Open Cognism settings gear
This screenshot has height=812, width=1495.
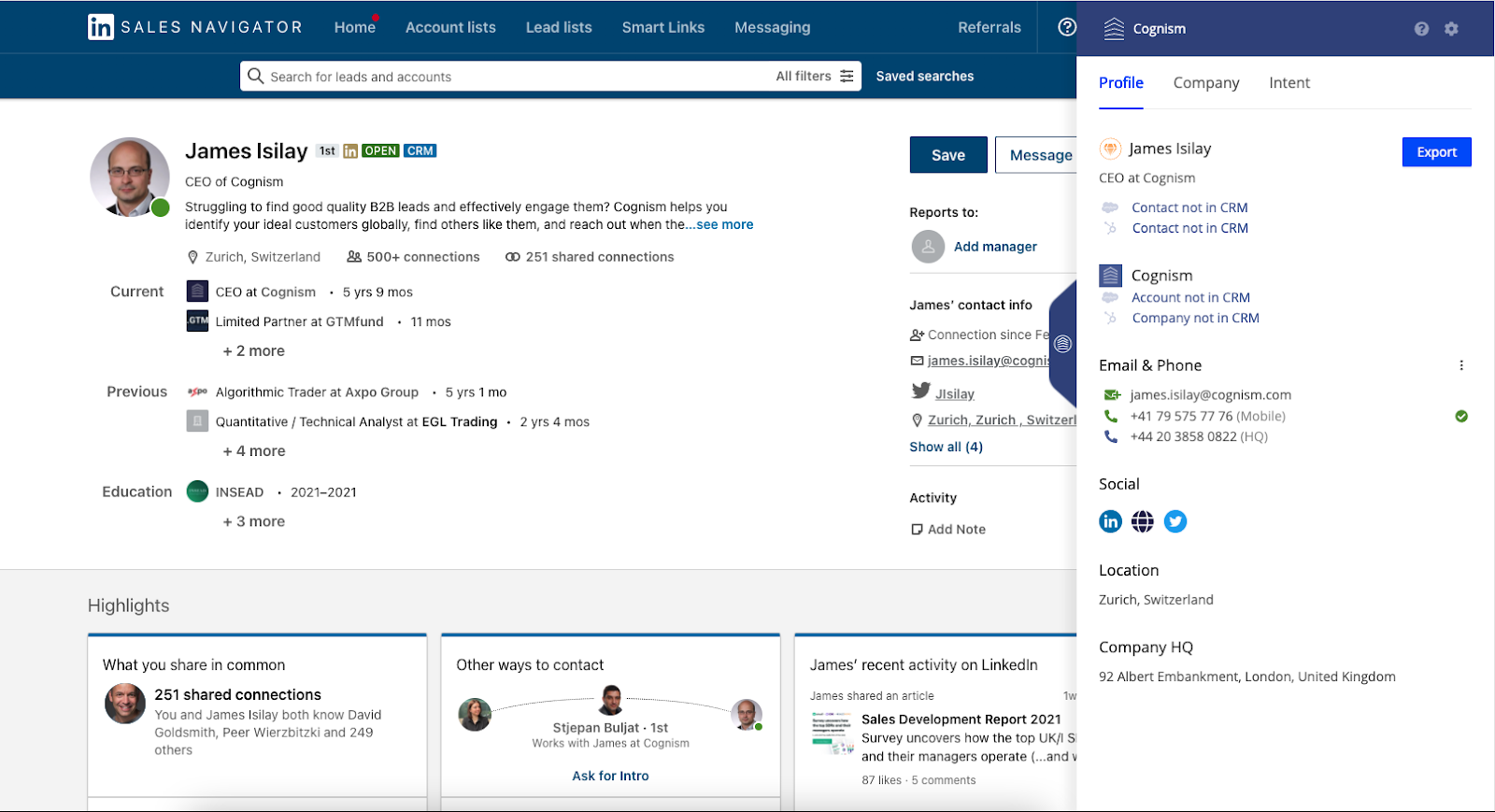[1451, 29]
